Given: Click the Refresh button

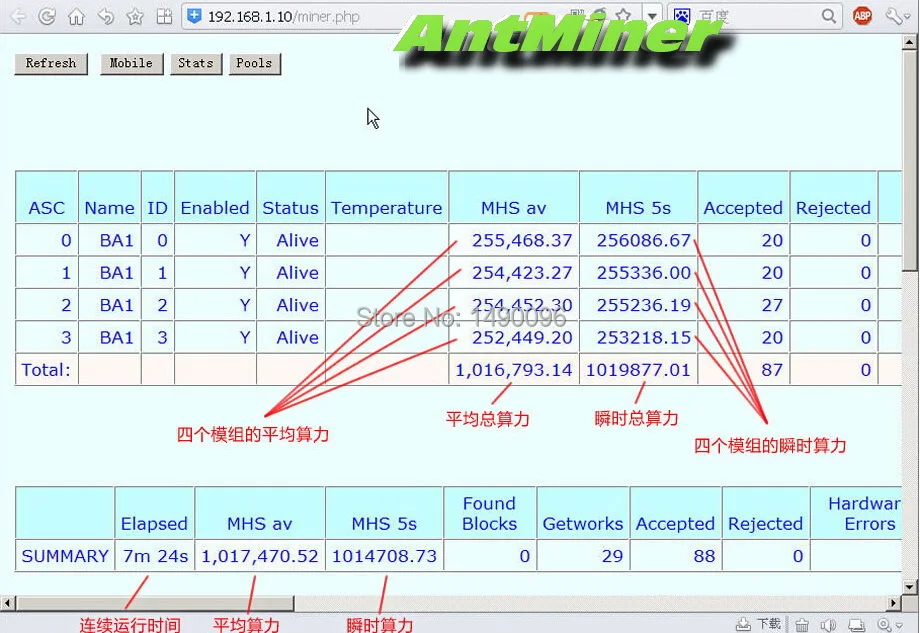Looking at the screenshot, I should 51,63.
